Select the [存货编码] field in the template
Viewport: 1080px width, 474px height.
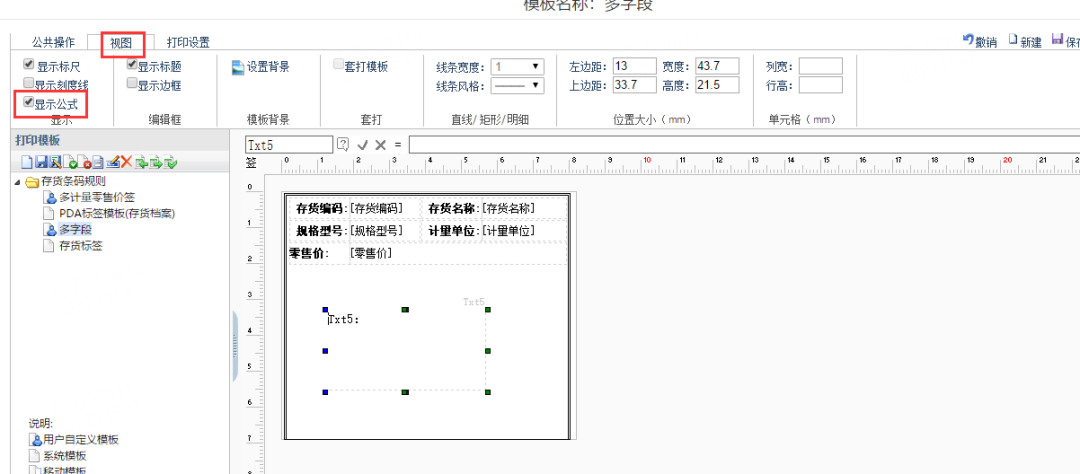[x=376, y=208]
